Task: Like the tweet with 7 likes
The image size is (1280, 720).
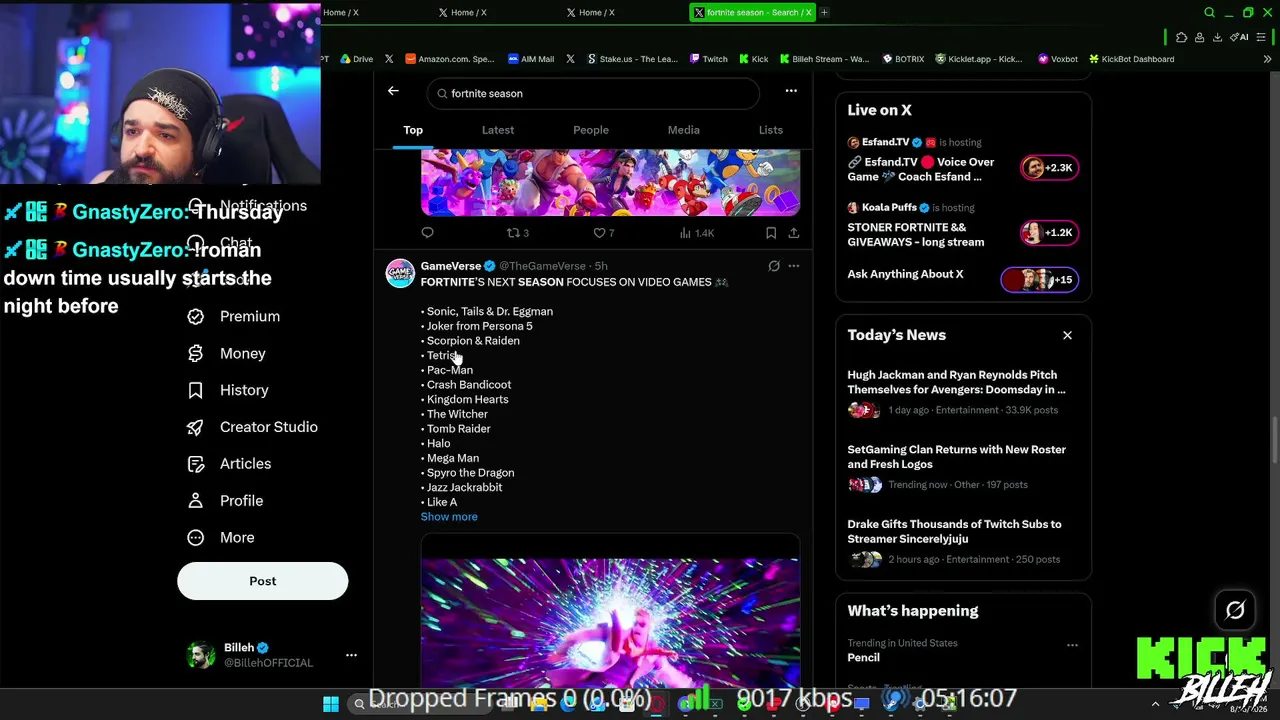Action: [604, 233]
